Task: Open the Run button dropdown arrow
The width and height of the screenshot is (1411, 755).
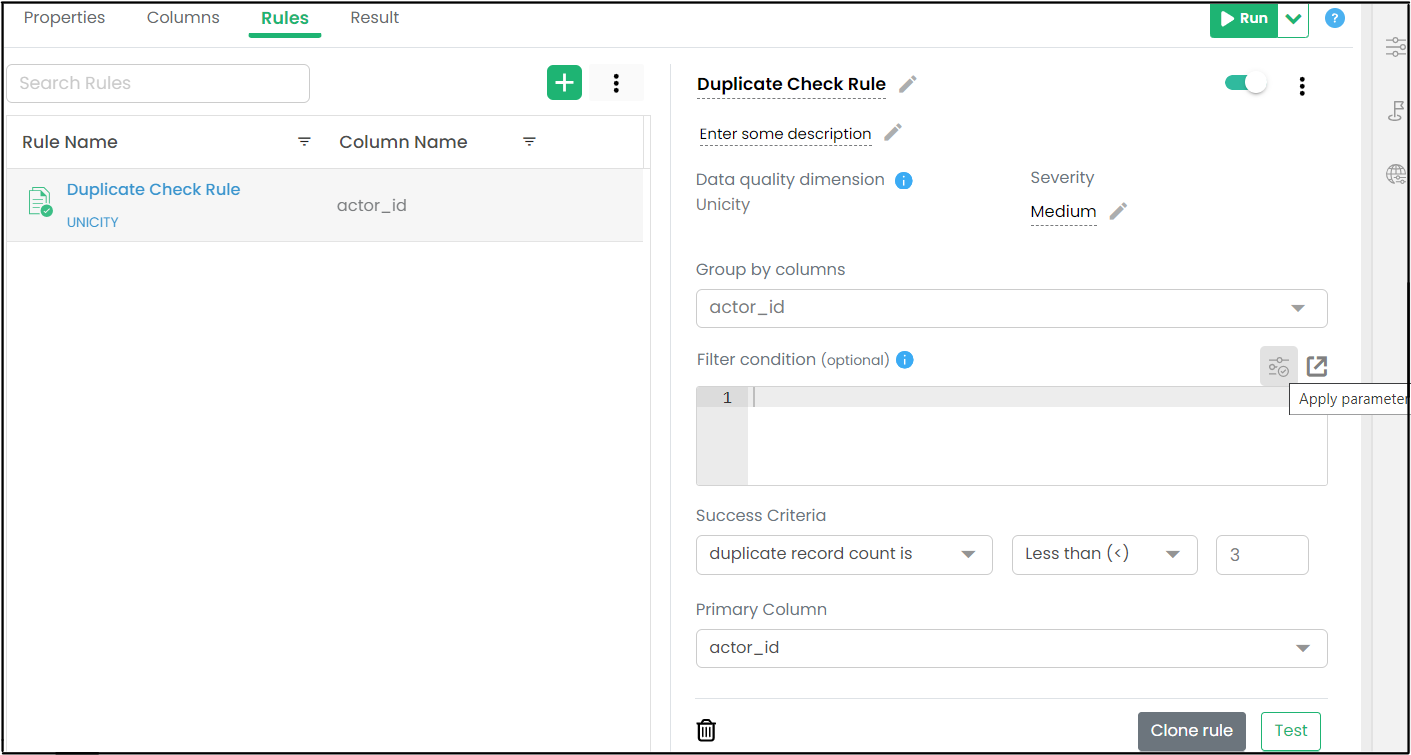Action: pyautogui.click(x=1294, y=19)
